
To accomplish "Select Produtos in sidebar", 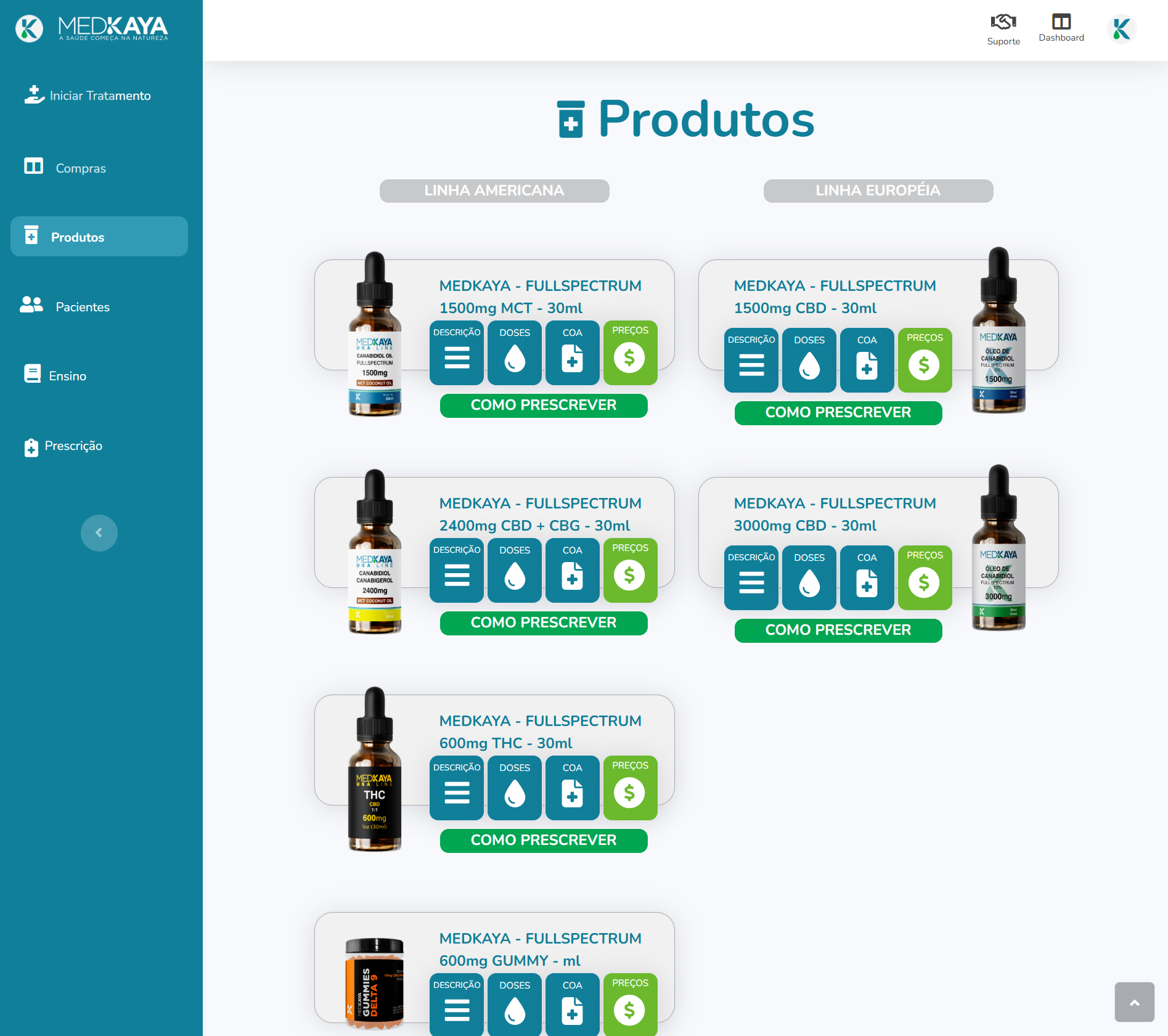I will point(99,237).
